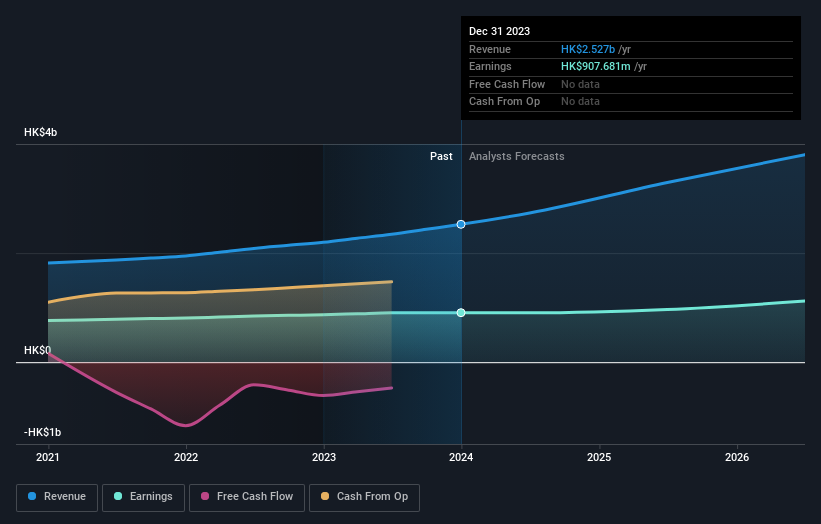Click the 2024 x-axis label

[x=461, y=457]
